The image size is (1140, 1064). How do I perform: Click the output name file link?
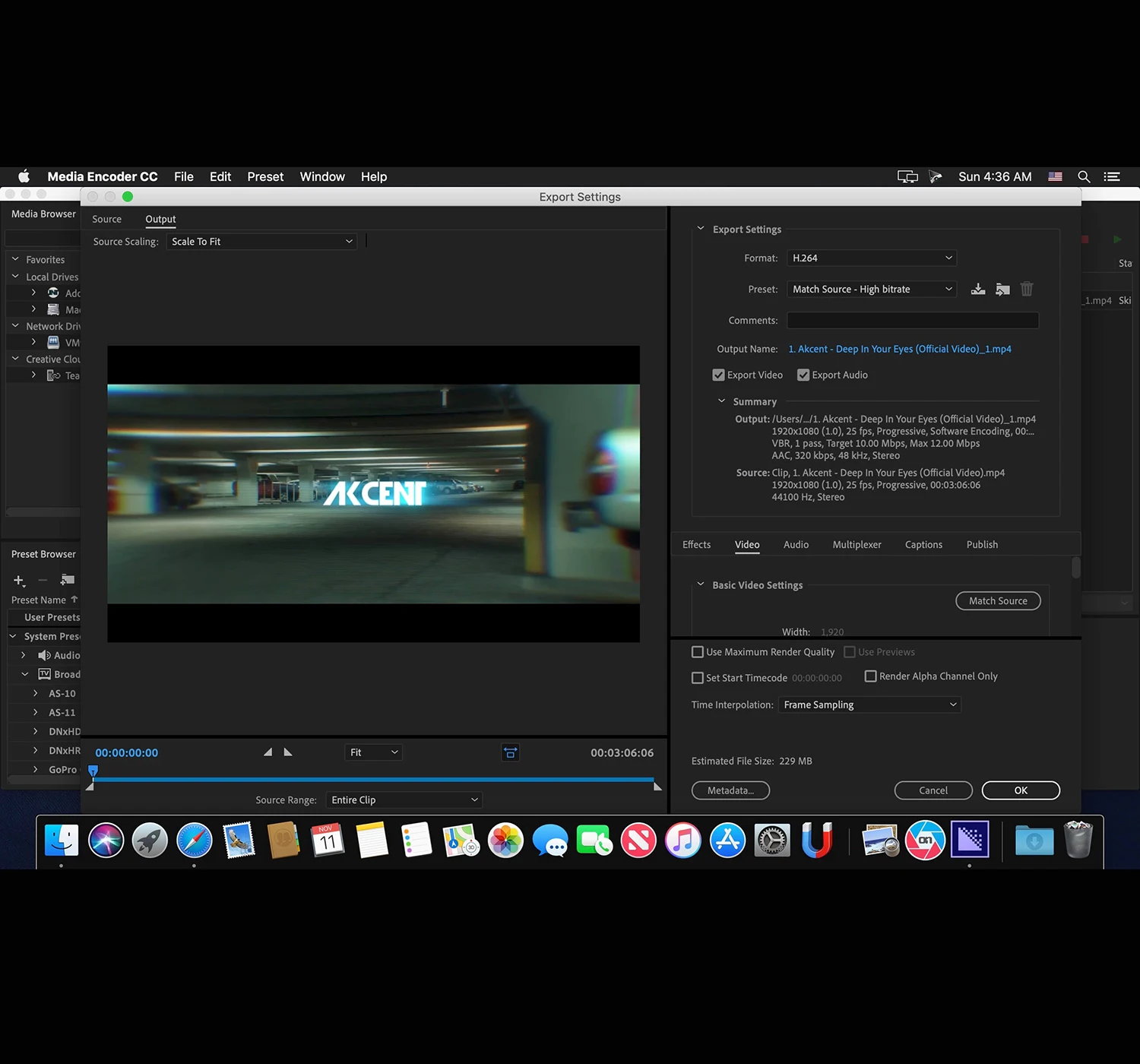[x=900, y=349]
